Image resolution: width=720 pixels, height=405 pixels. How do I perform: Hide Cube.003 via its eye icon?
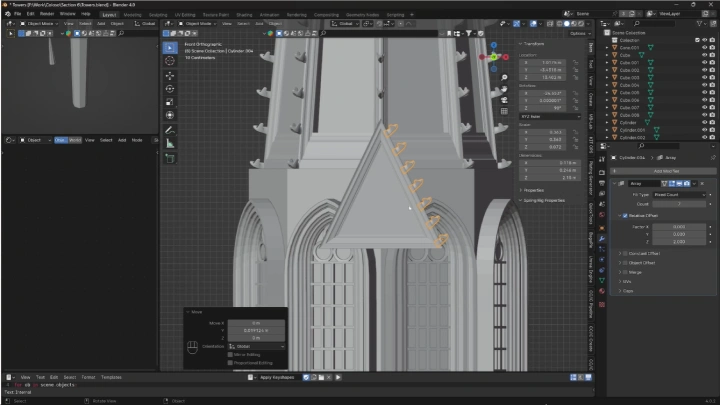(704, 78)
